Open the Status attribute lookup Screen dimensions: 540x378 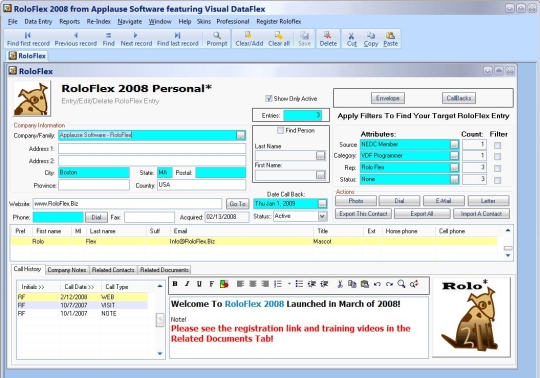455,179
